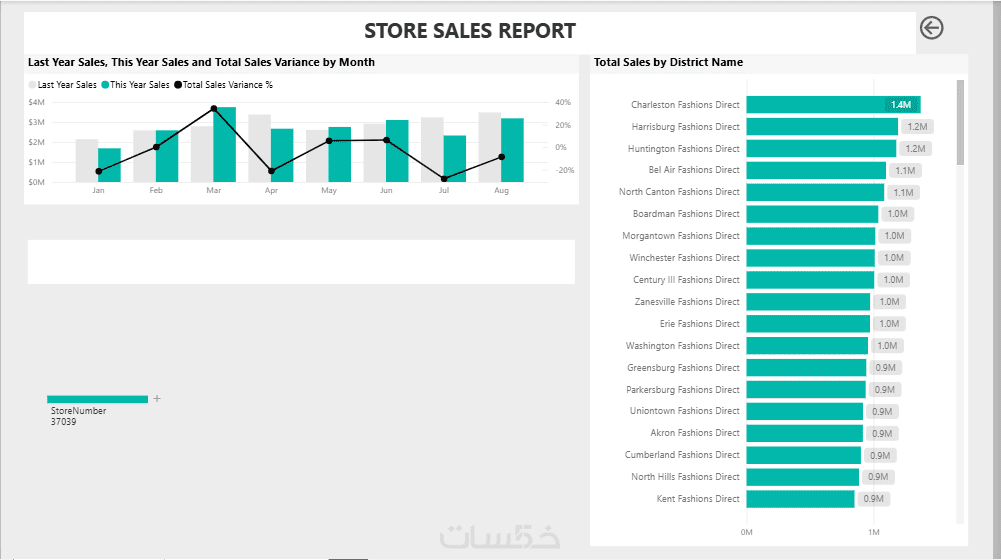Click the Charleston Fashions Direct bar

[832, 105]
